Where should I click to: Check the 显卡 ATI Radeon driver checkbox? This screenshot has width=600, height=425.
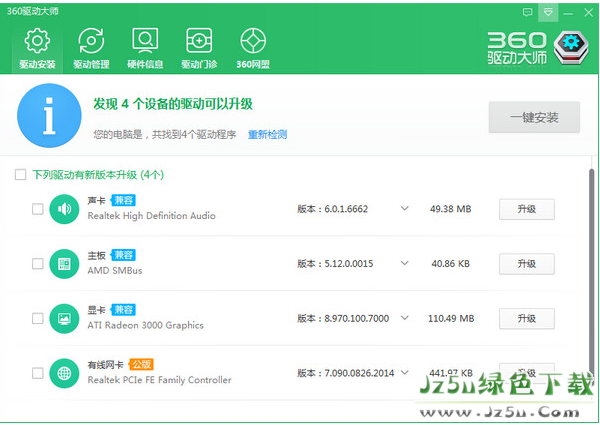coord(38,318)
